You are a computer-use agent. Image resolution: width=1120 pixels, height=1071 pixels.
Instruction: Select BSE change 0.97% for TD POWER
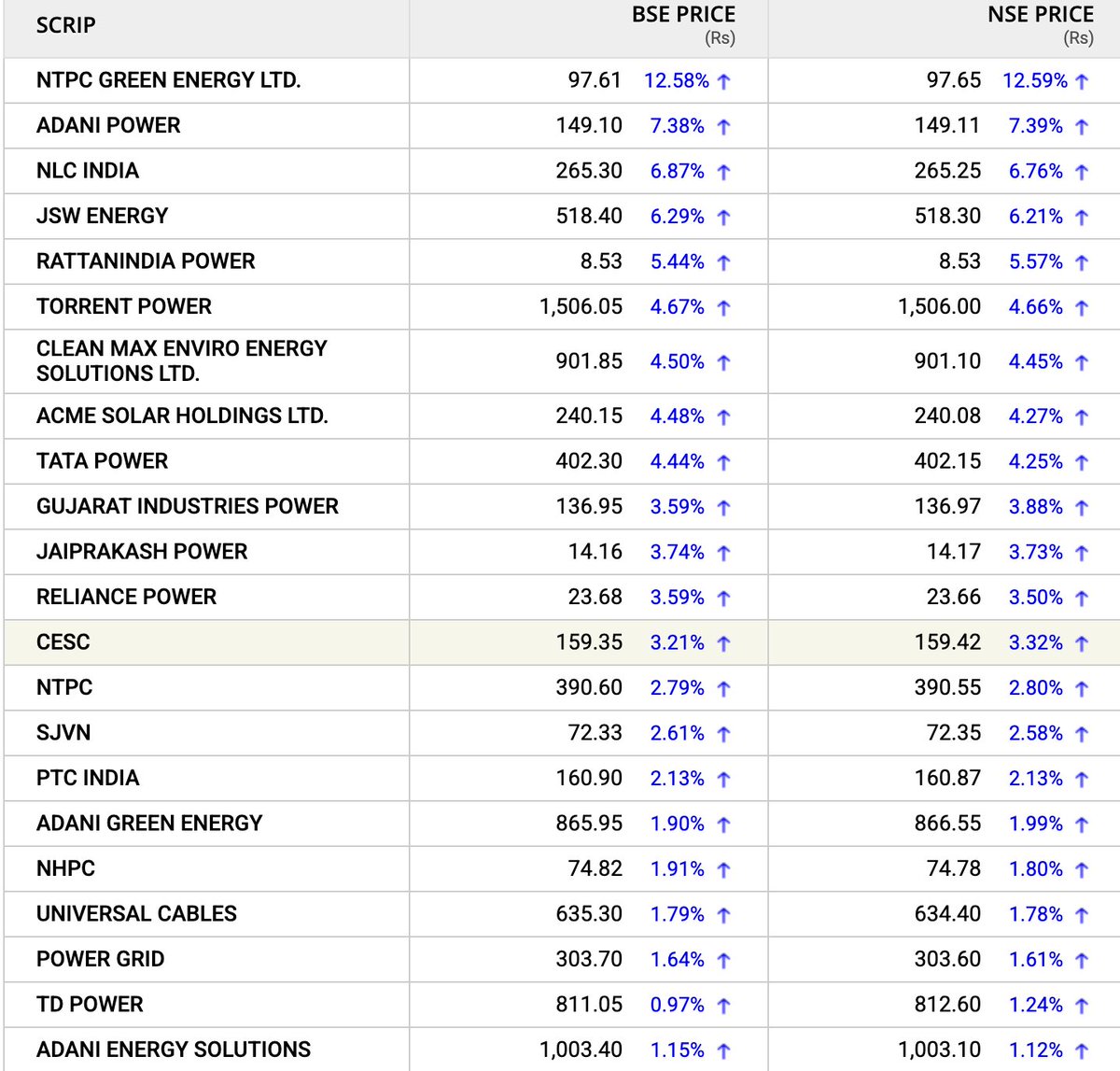click(x=677, y=1005)
